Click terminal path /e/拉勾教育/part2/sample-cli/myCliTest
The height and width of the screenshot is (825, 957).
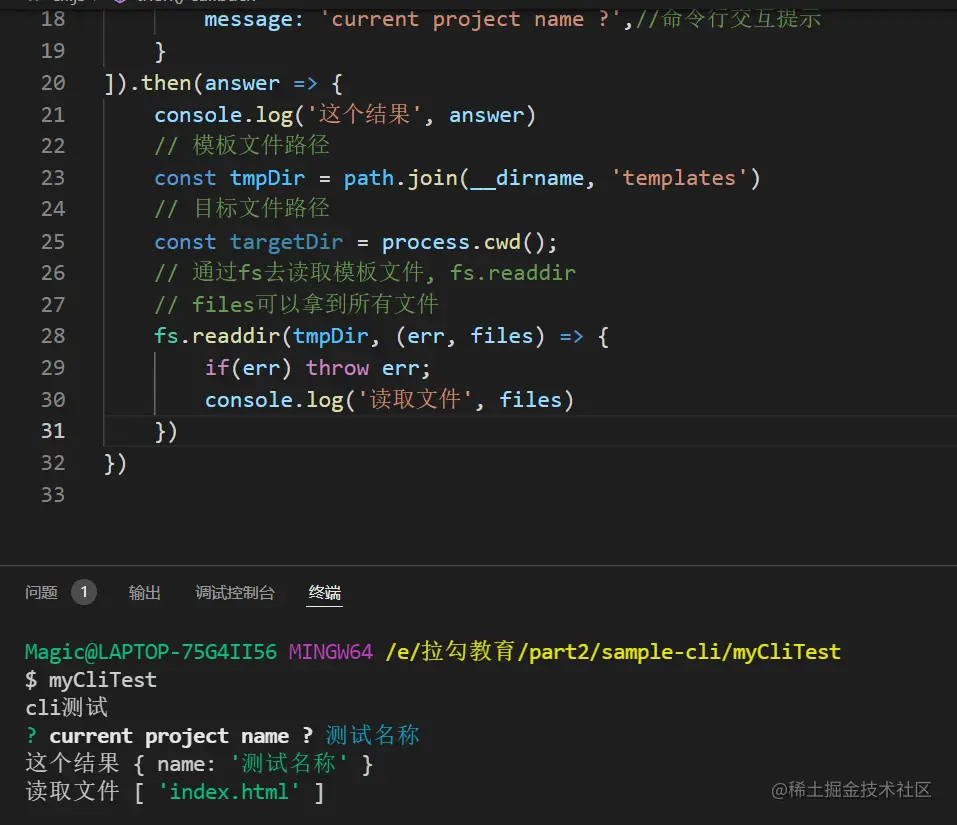click(613, 652)
